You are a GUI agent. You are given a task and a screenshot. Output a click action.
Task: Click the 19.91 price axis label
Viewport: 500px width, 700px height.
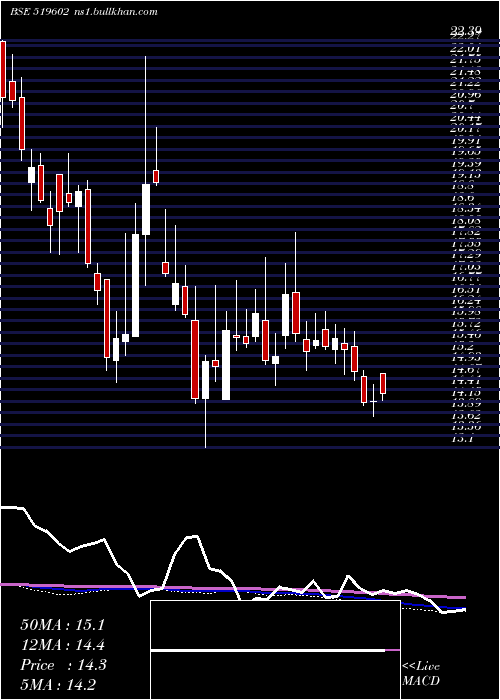point(465,142)
